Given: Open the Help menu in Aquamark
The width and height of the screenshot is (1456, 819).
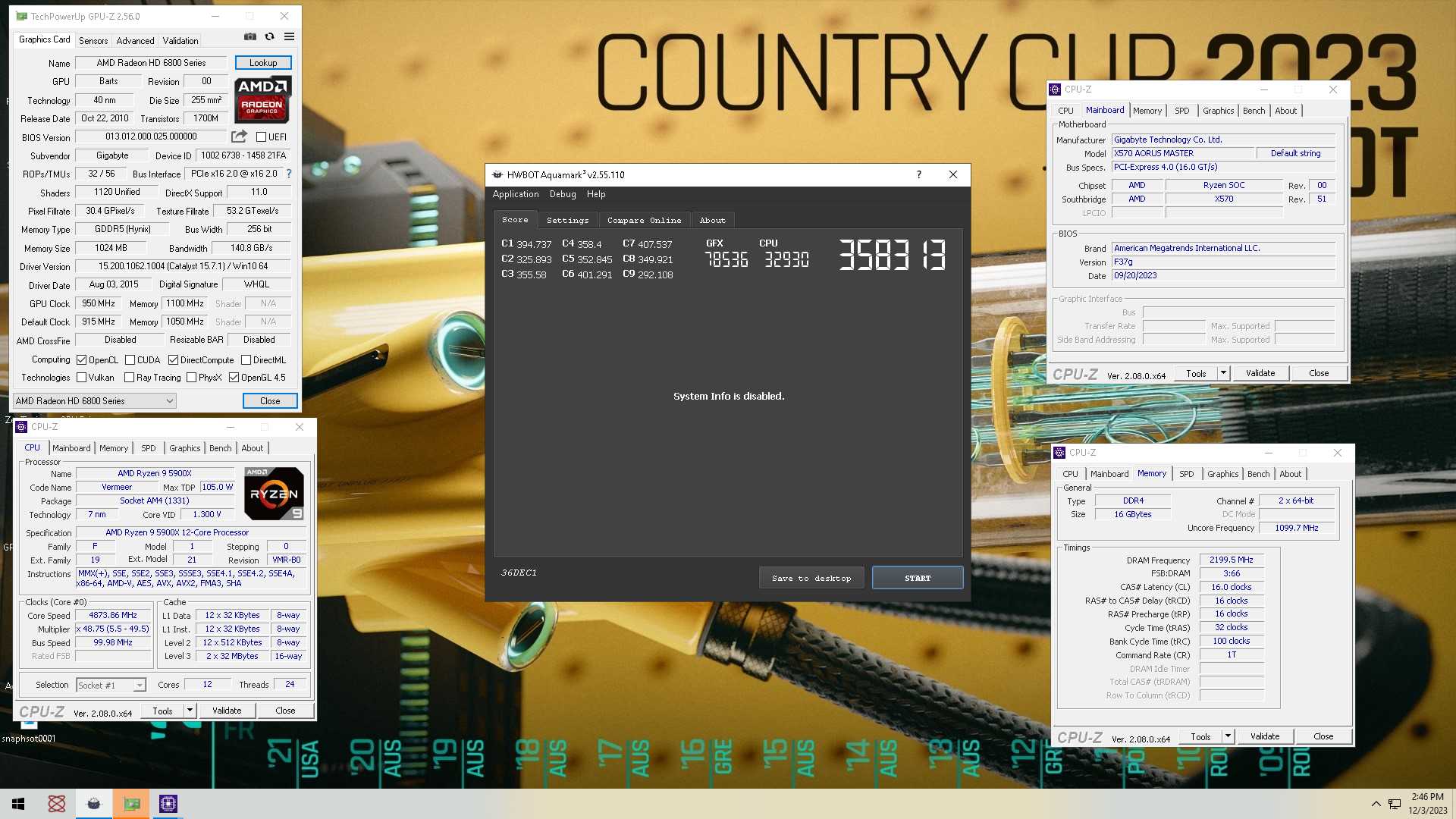Looking at the screenshot, I should [x=596, y=194].
